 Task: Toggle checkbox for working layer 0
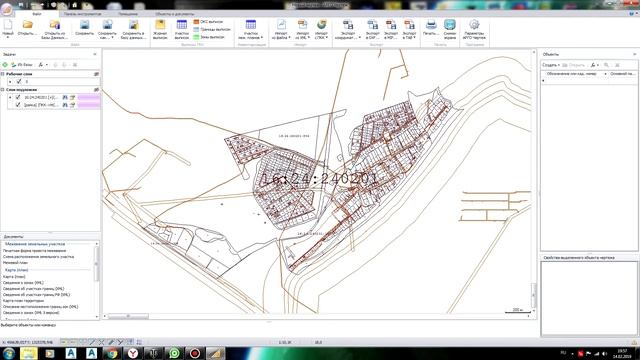pyautogui.click(x=18, y=82)
